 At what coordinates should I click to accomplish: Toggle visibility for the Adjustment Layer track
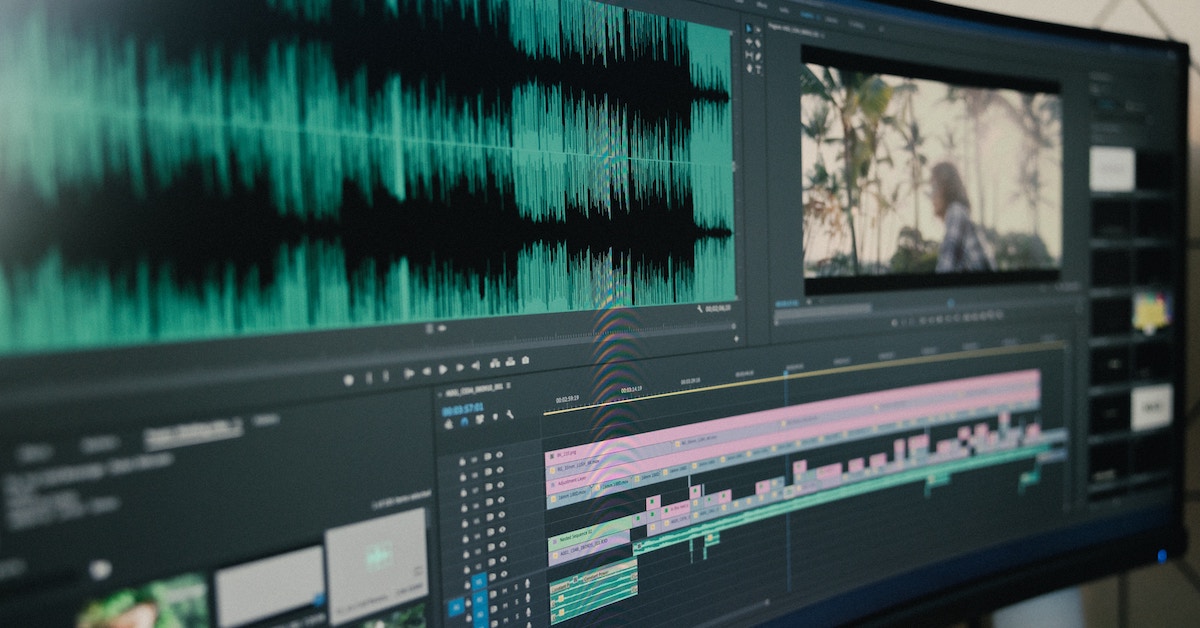(x=500, y=486)
